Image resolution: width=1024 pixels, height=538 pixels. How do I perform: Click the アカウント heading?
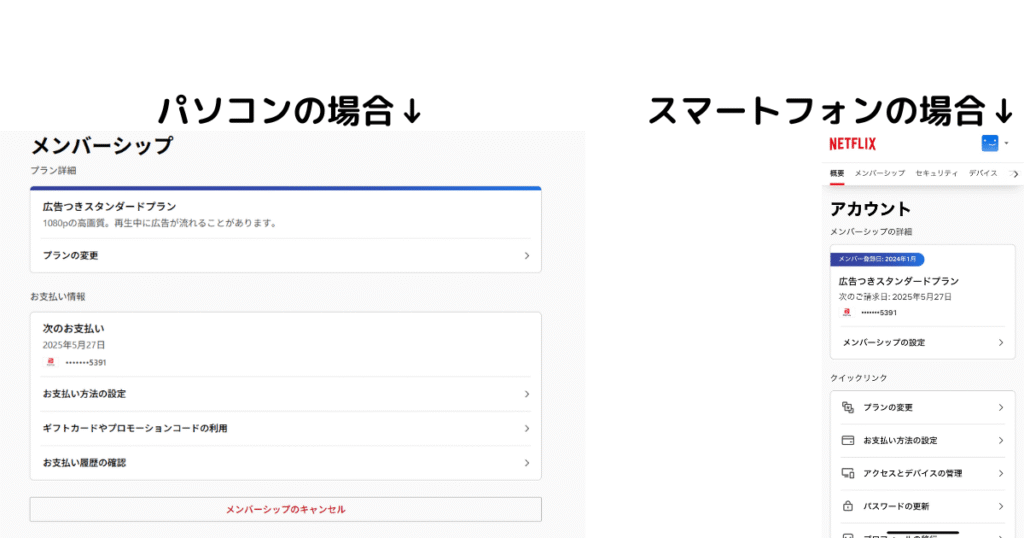[x=870, y=209]
